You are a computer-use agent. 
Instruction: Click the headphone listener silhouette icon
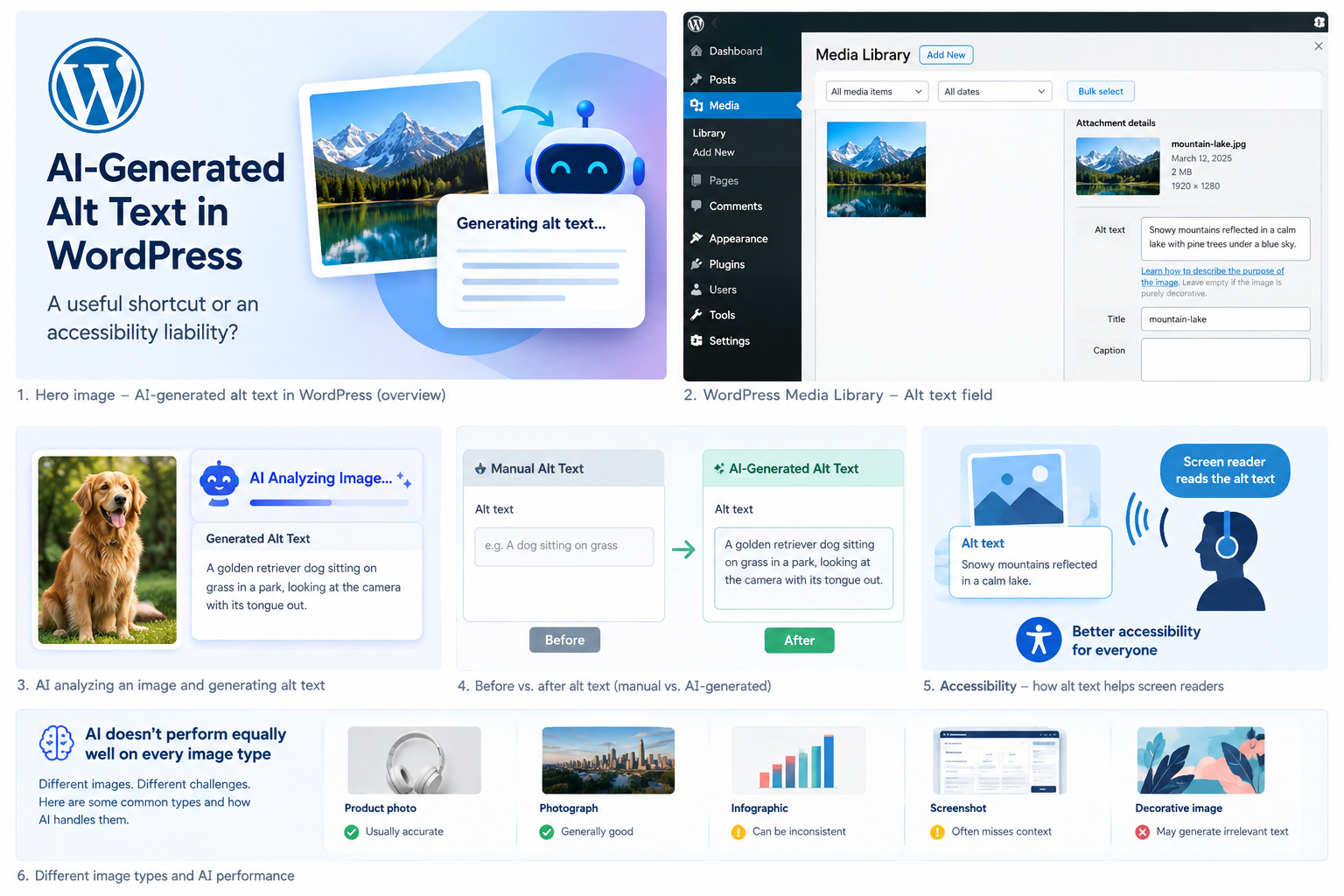point(1228,561)
